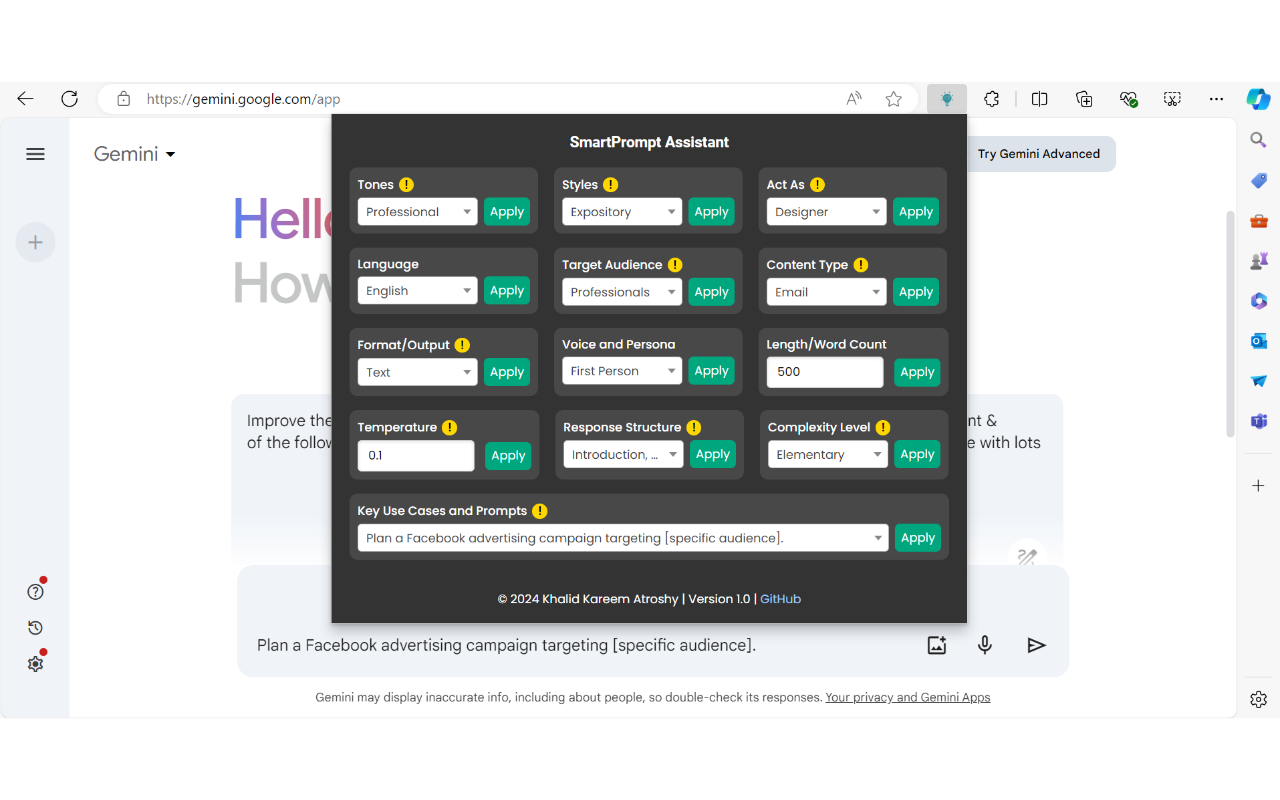Apply the Temperature value
1280x800 pixels.
pyautogui.click(x=508, y=456)
